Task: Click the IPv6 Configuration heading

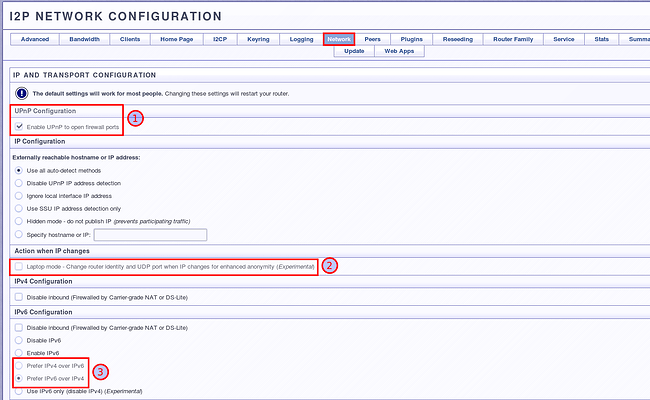Action: click(x=43, y=312)
